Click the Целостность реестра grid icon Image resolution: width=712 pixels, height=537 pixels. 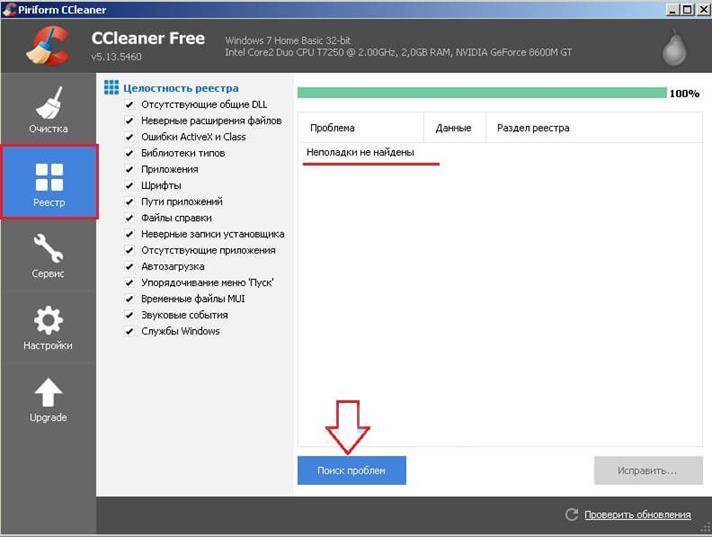click(x=111, y=87)
